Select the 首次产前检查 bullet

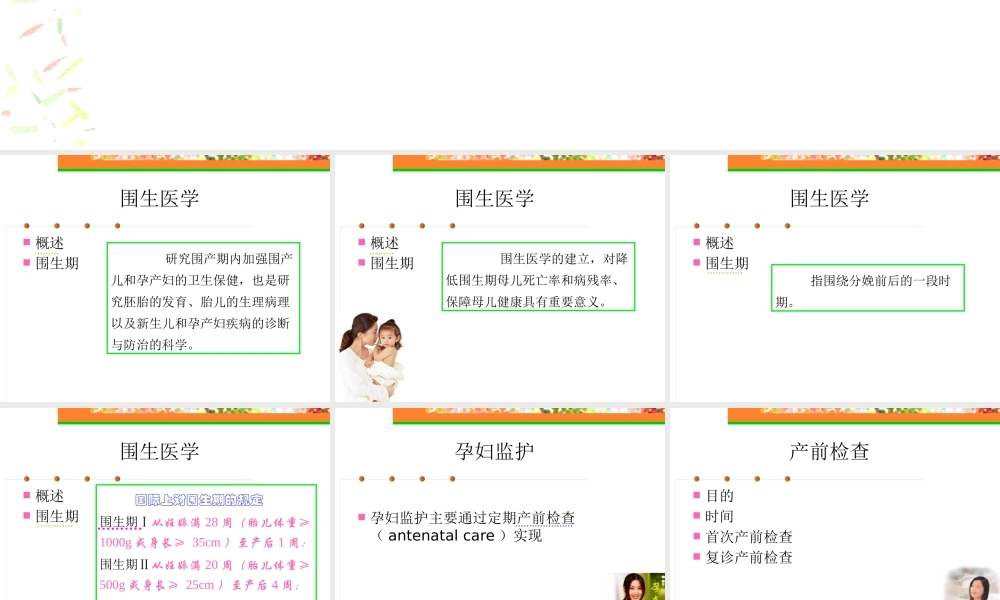(x=749, y=536)
